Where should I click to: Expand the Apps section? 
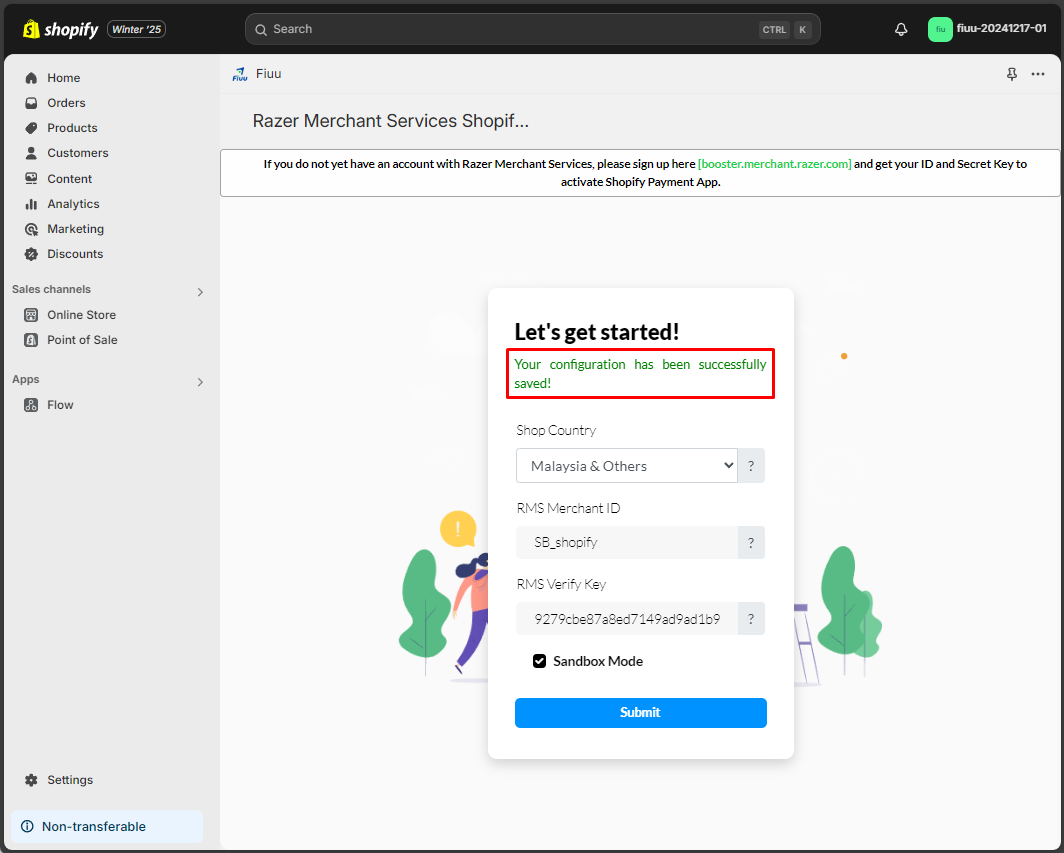200,382
